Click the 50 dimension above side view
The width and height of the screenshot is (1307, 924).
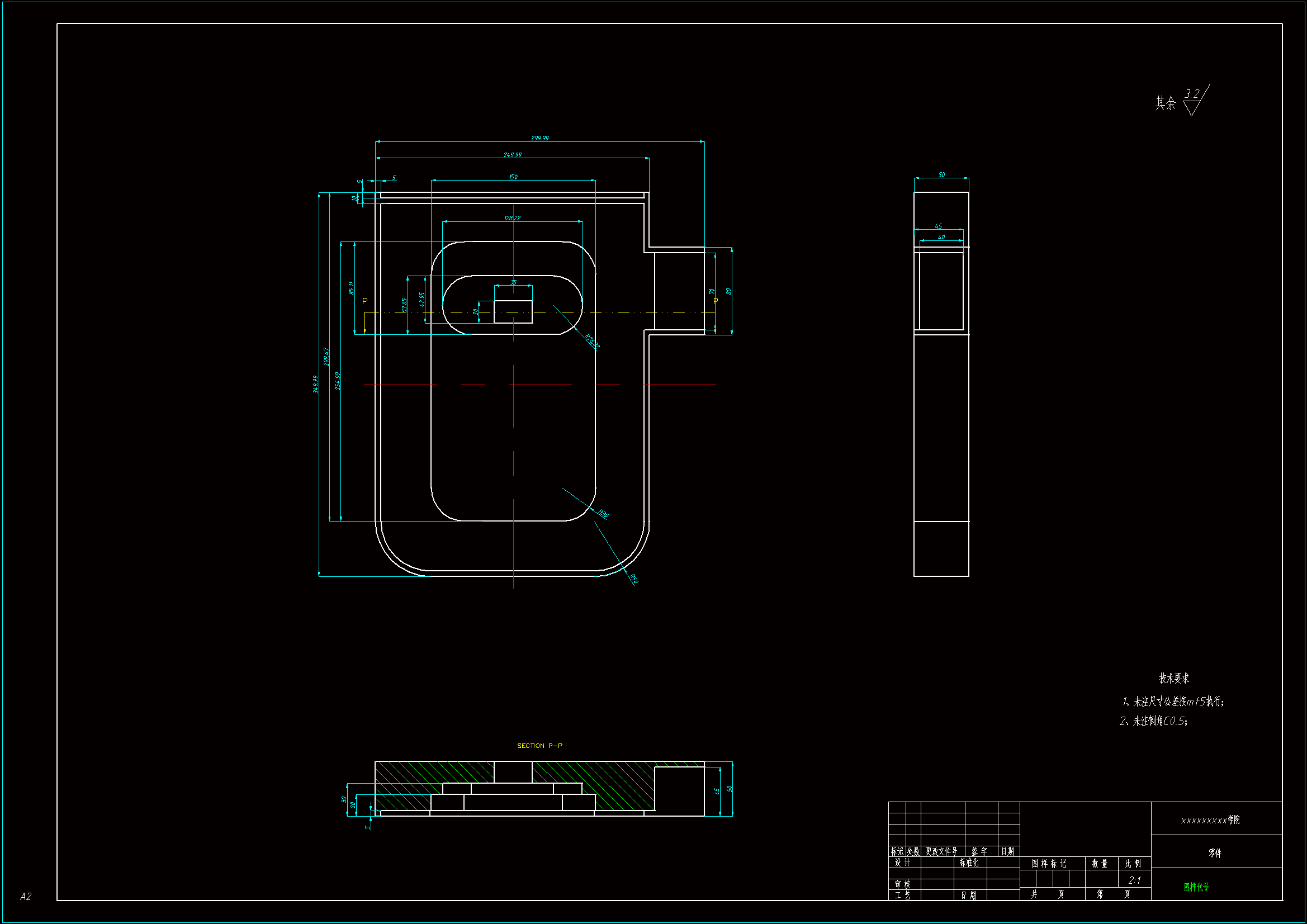(941, 175)
